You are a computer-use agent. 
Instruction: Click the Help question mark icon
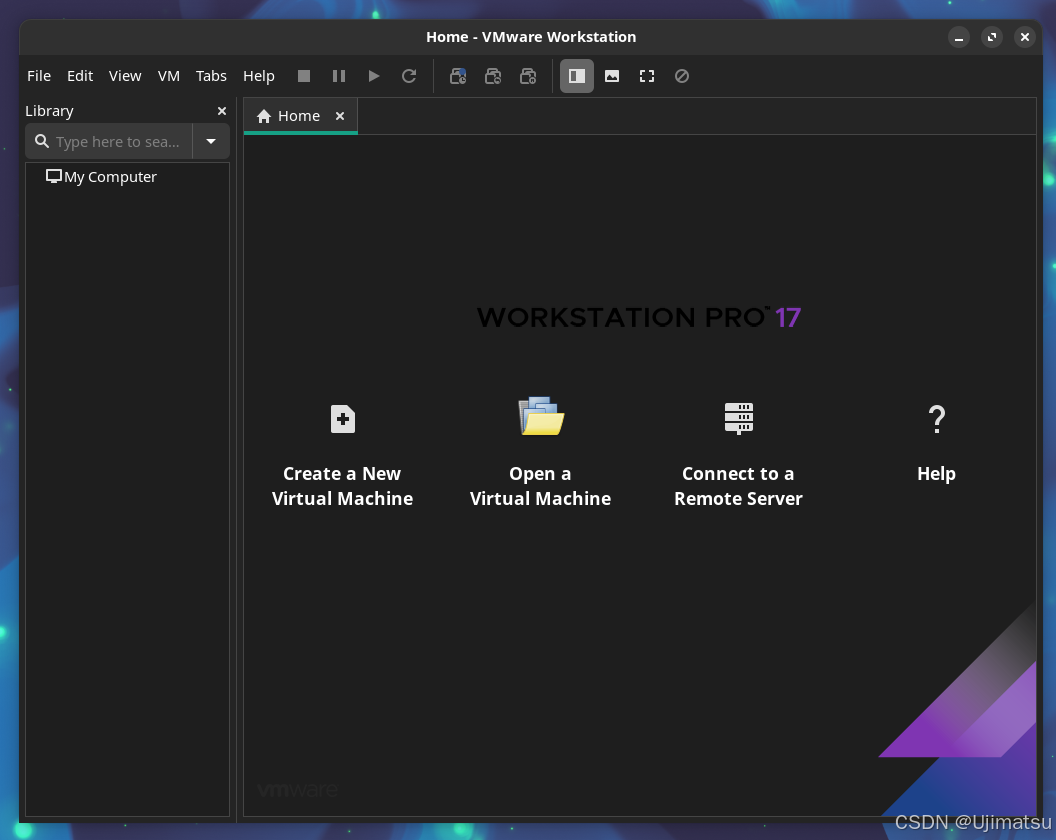pos(937,419)
